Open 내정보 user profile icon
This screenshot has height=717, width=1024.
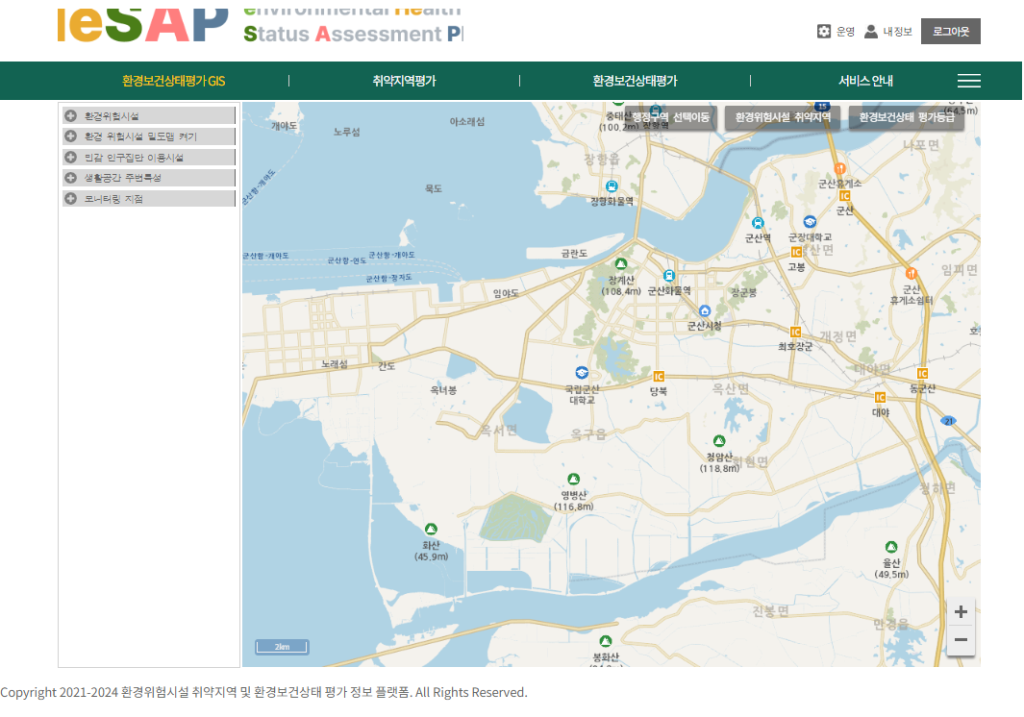tap(871, 31)
